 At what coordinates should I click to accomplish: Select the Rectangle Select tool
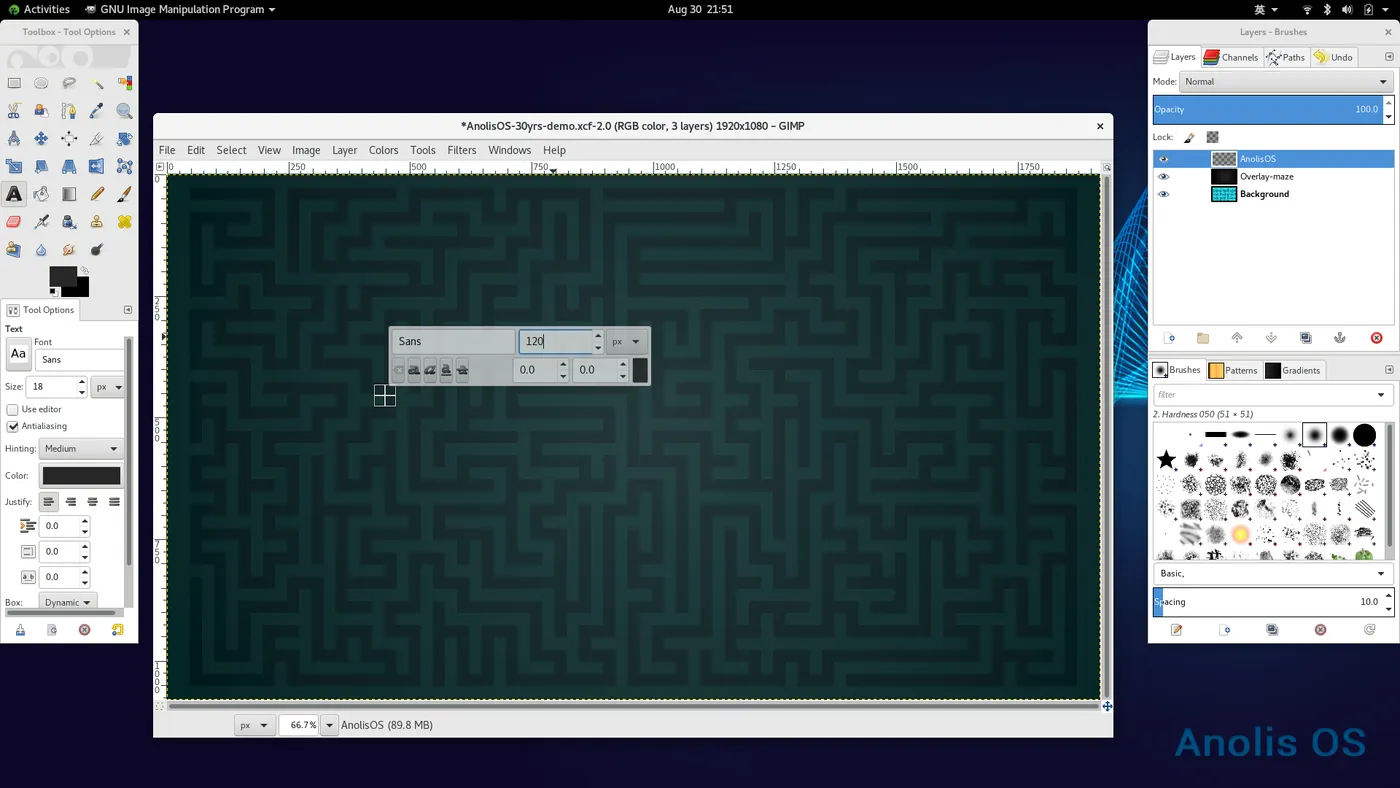(x=14, y=83)
